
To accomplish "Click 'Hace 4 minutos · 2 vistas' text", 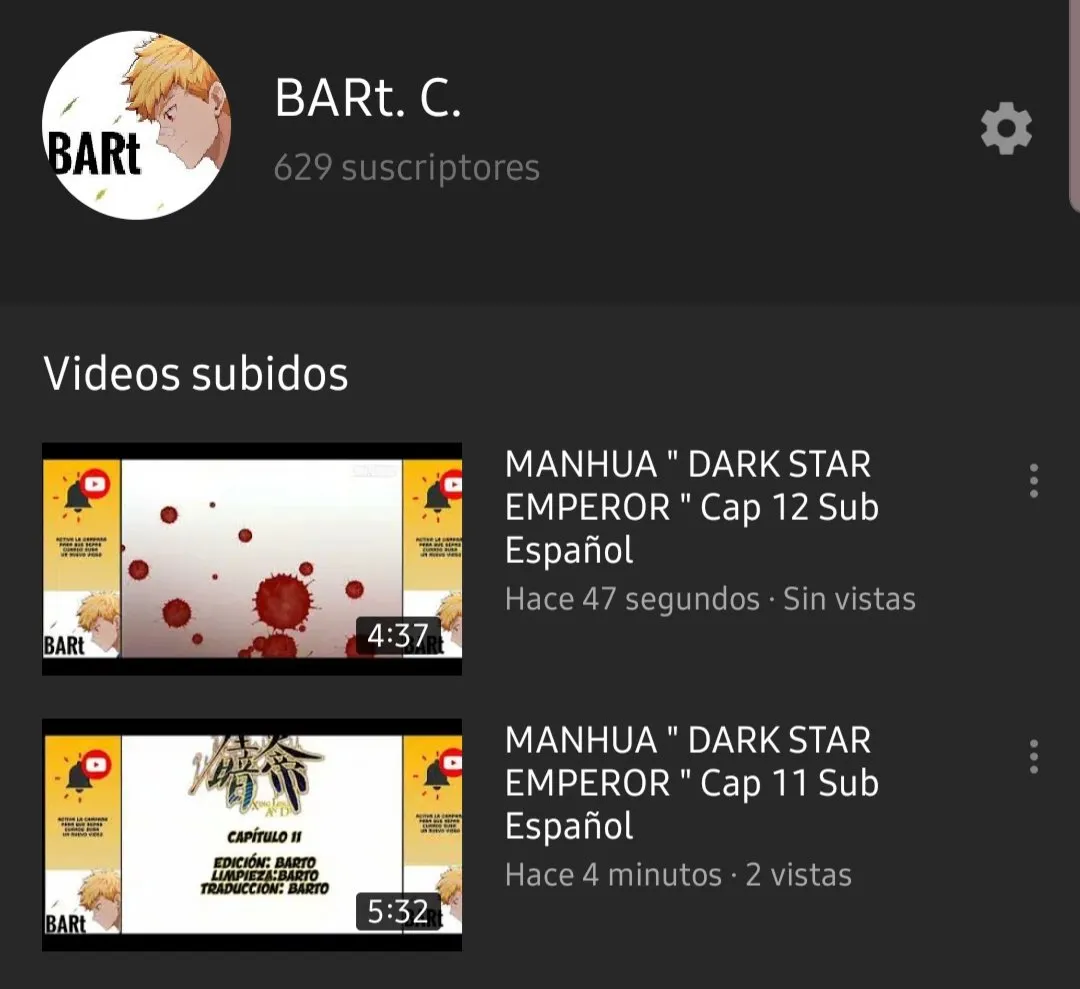I will click(678, 875).
